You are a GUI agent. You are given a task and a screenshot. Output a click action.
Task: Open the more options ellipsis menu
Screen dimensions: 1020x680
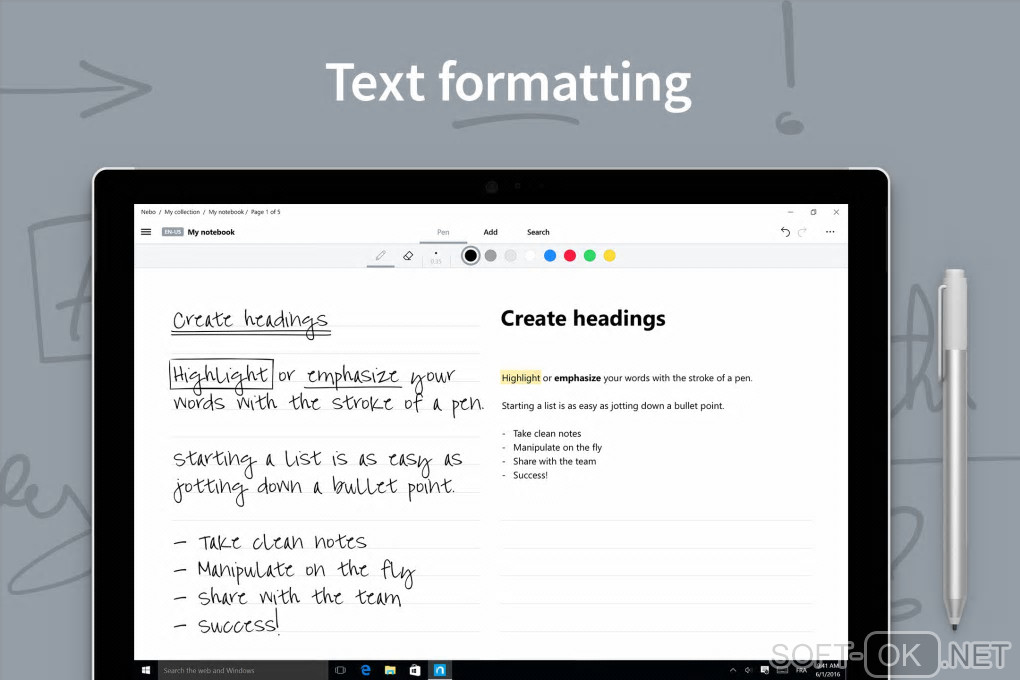tap(830, 232)
